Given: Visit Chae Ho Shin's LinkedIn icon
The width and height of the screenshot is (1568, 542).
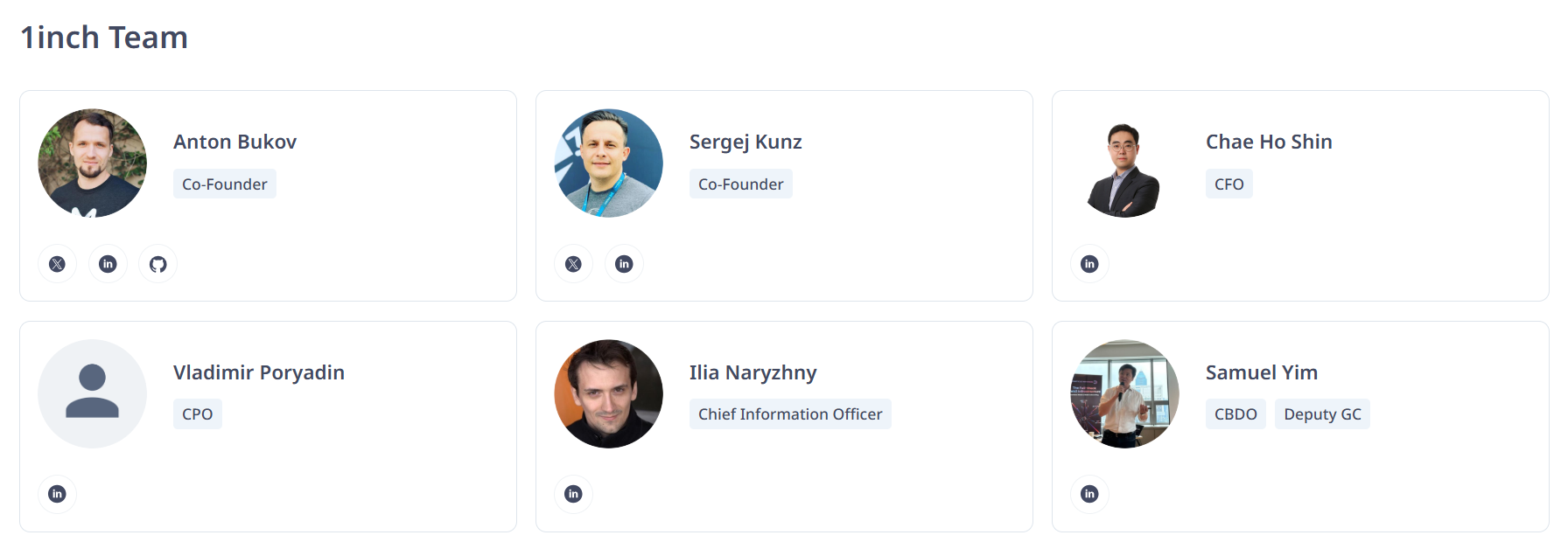Looking at the screenshot, I should 1089,264.
